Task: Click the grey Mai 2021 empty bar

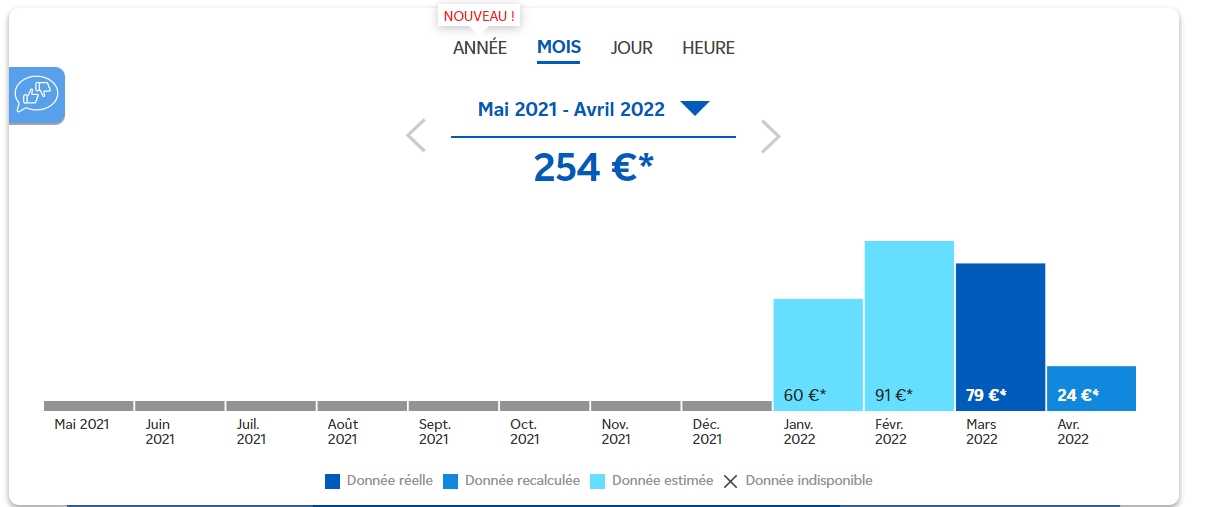Action: click(88, 406)
